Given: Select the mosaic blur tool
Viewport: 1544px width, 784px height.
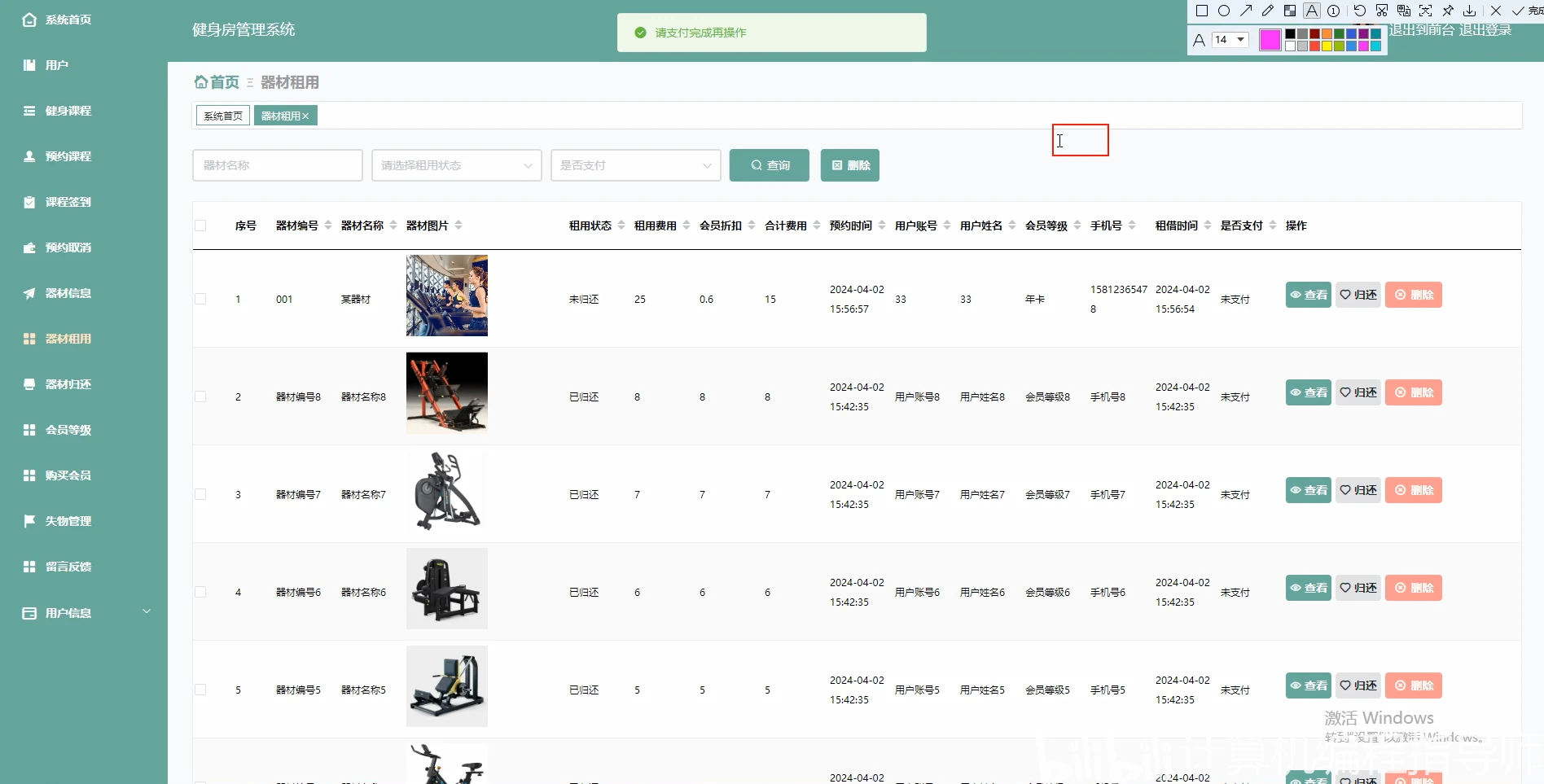Looking at the screenshot, I should coord(1290,11).
